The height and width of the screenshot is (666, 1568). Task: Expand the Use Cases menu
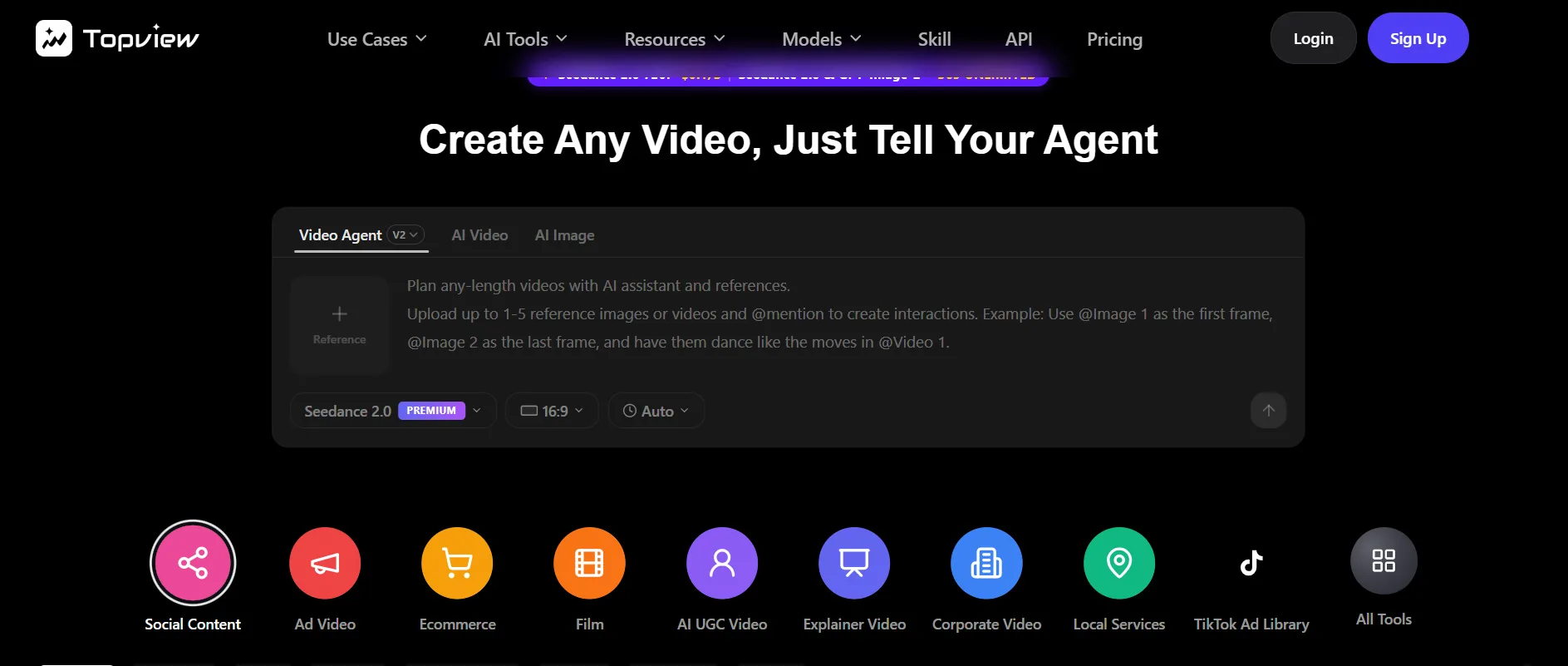[x=376, y=39]
